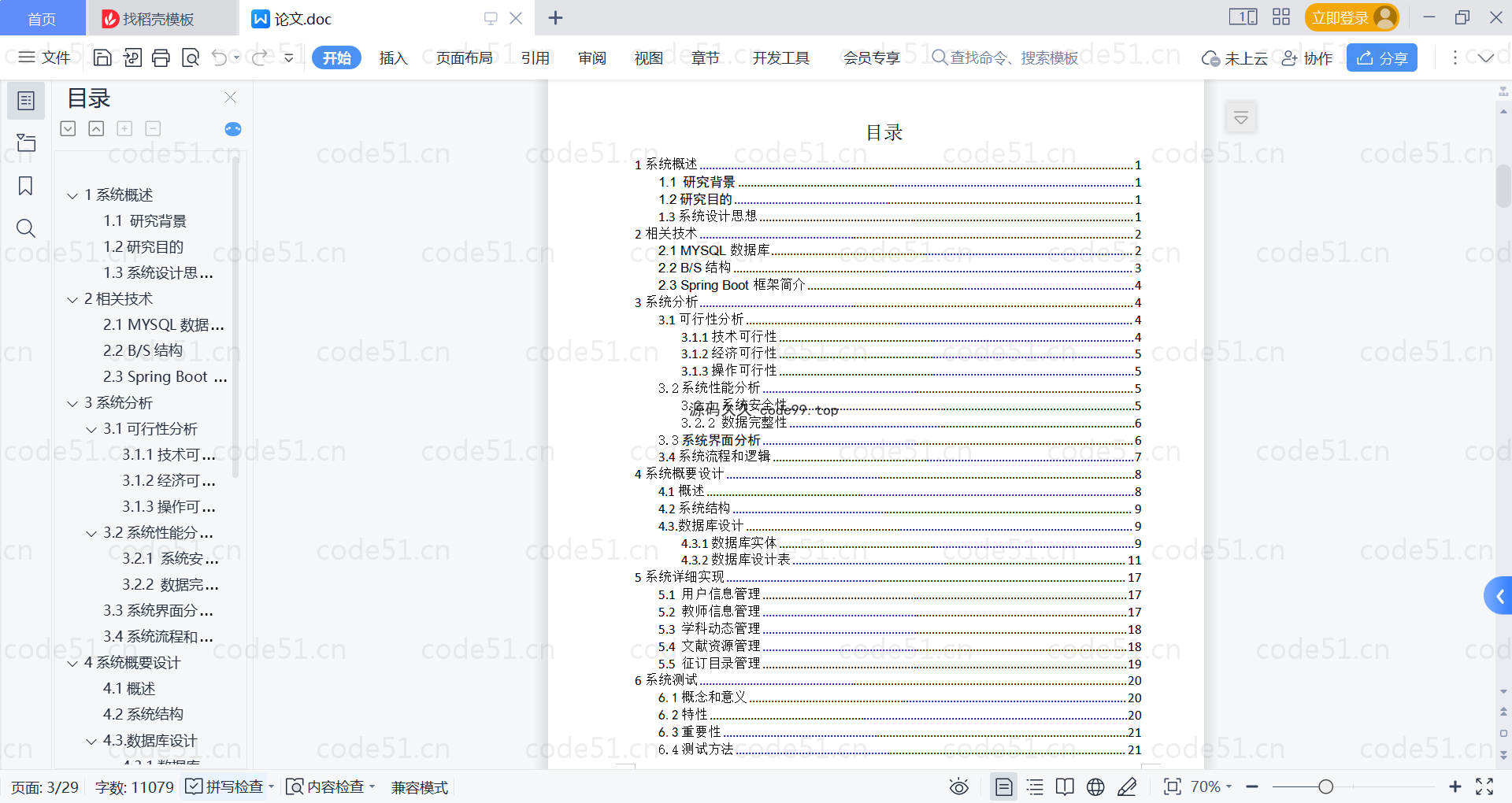1512x803 pixels.
Task: Toggle spell check in status bar
Action: (224, 786)
